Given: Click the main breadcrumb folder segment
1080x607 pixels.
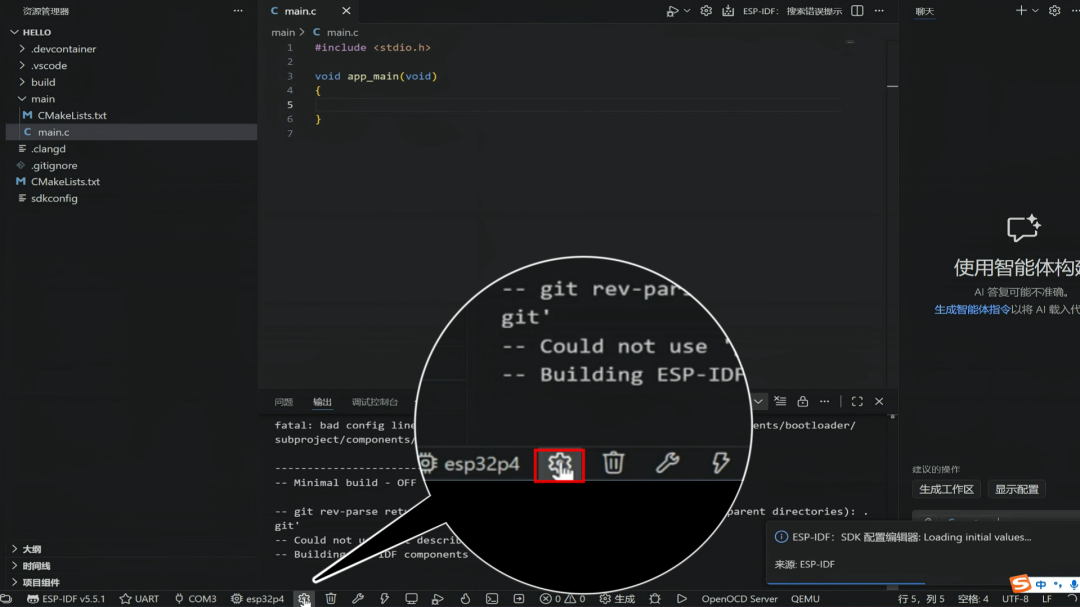Looking at the screenshot, I should (283, 32).
